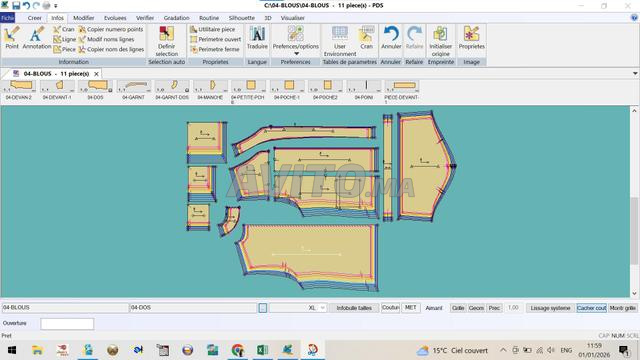Image resolution: width=640 pixels, height=360 pixels.
Task: Open Utilitaire piece
Action: coord(213,29)
